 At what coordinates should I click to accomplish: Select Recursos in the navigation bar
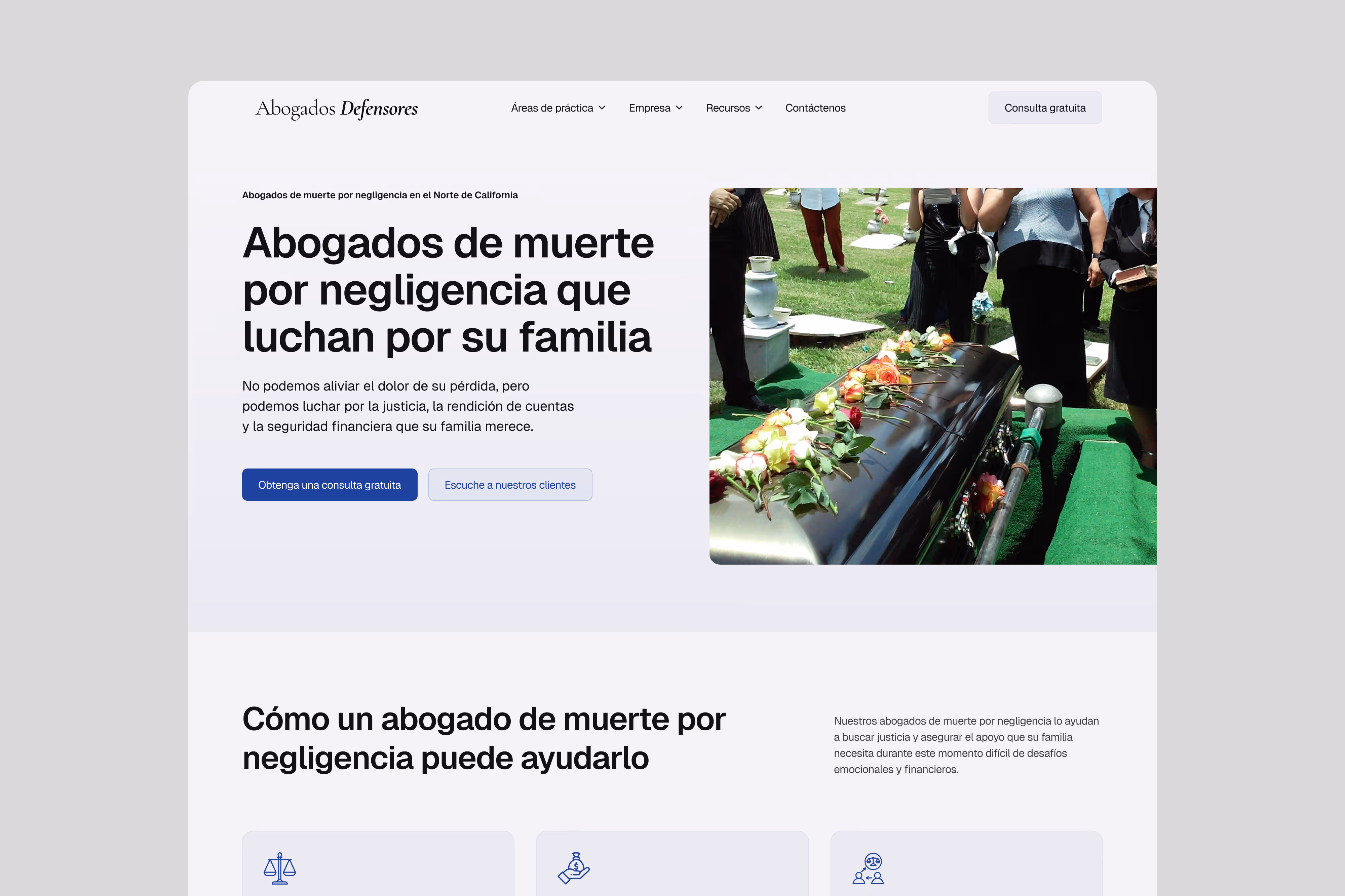tap(728, 108)
